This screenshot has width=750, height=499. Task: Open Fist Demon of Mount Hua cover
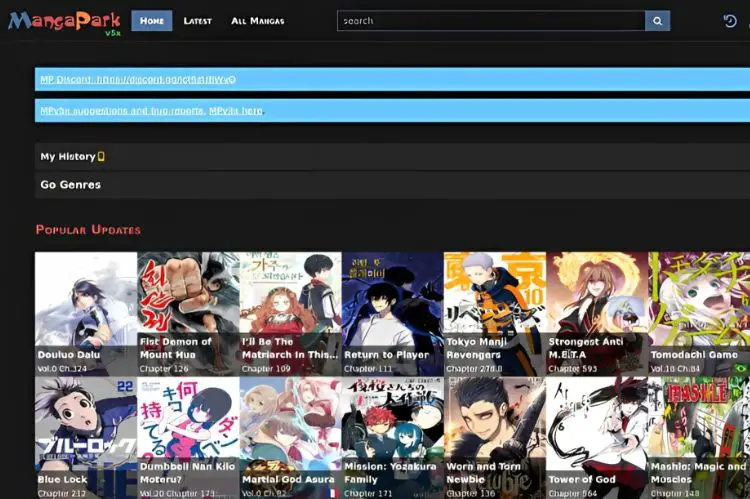click(x=188, y=313)
